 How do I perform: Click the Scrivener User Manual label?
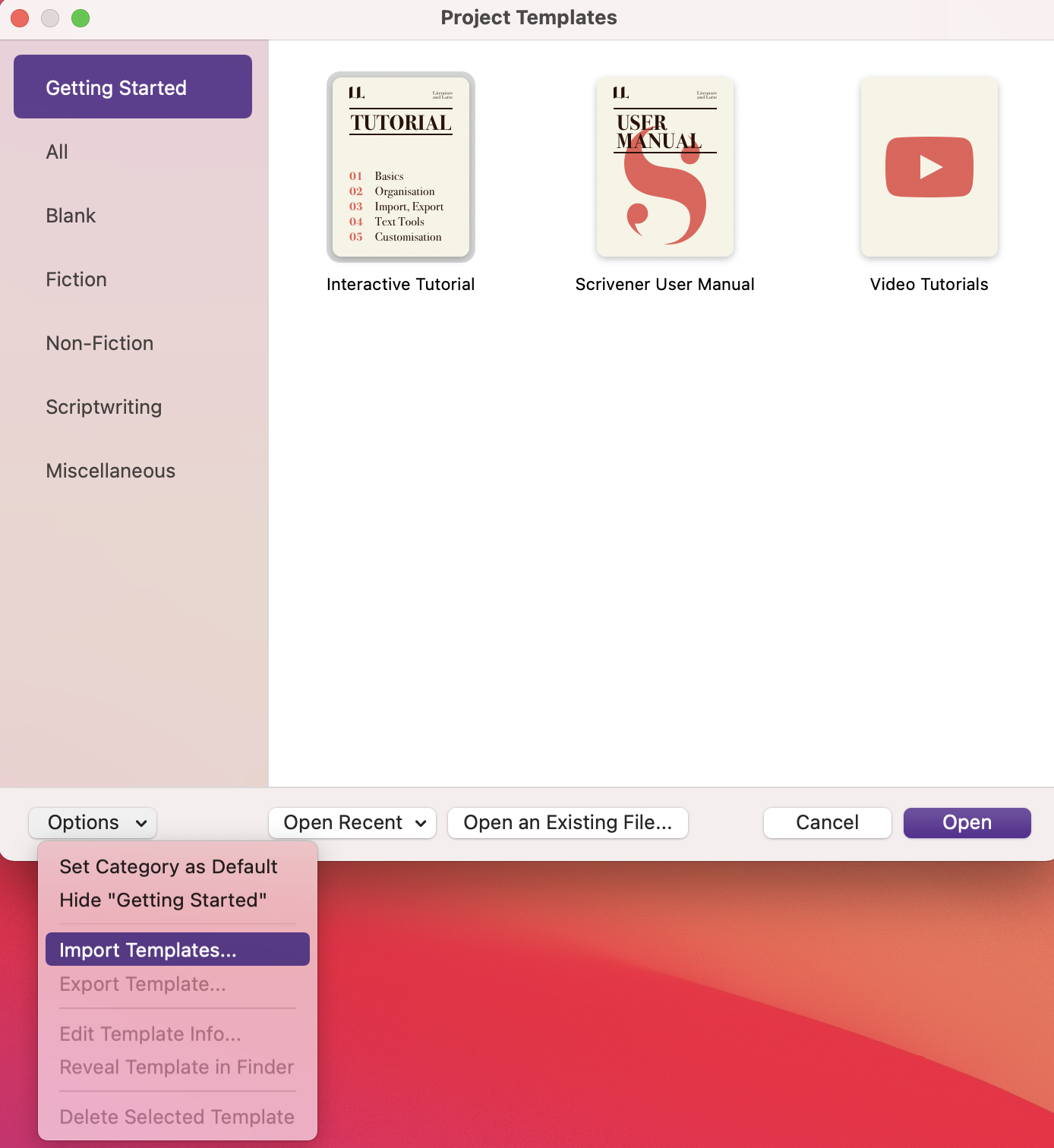(665, 285)
